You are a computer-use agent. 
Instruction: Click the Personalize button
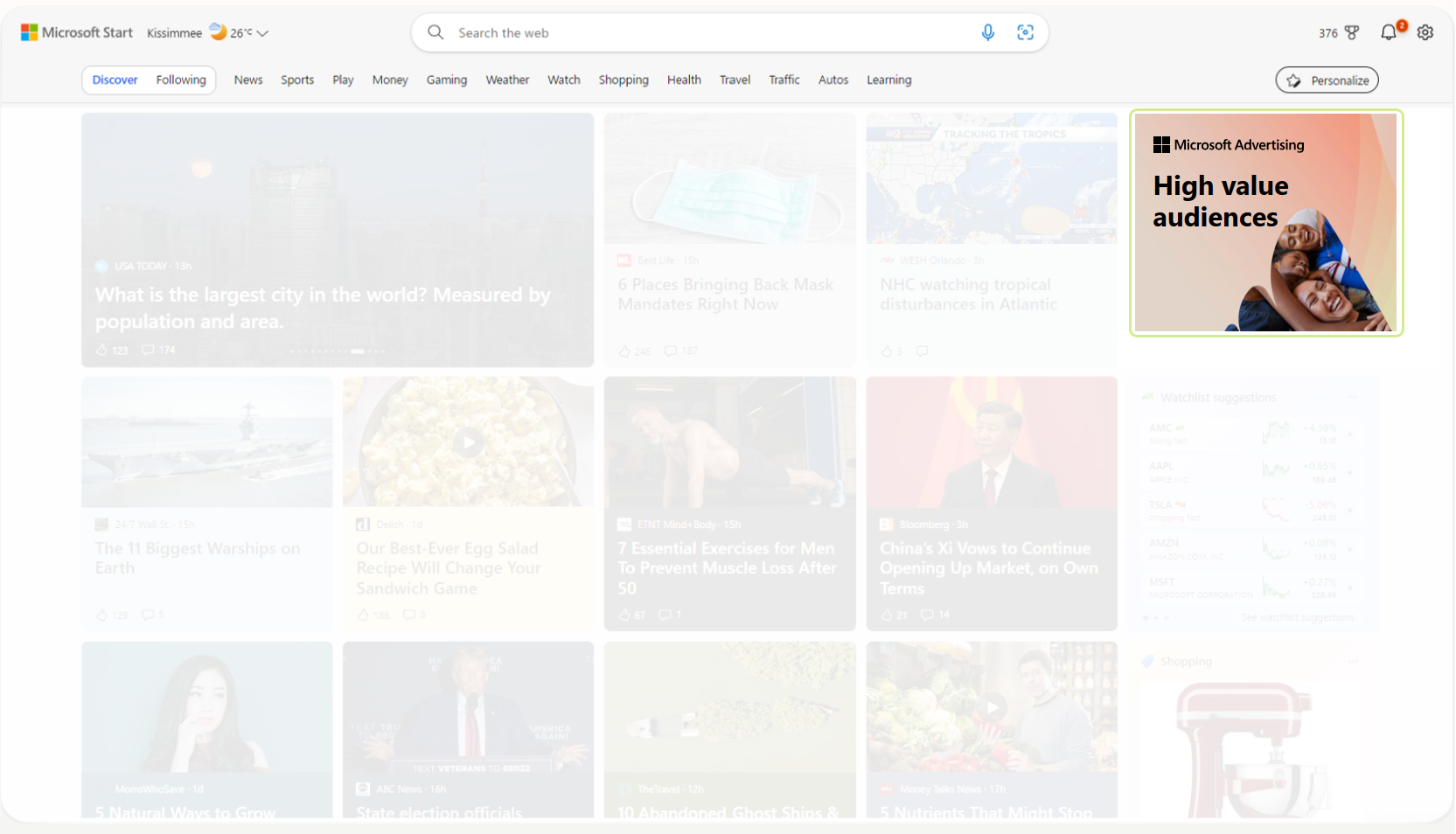[1327, 80]
